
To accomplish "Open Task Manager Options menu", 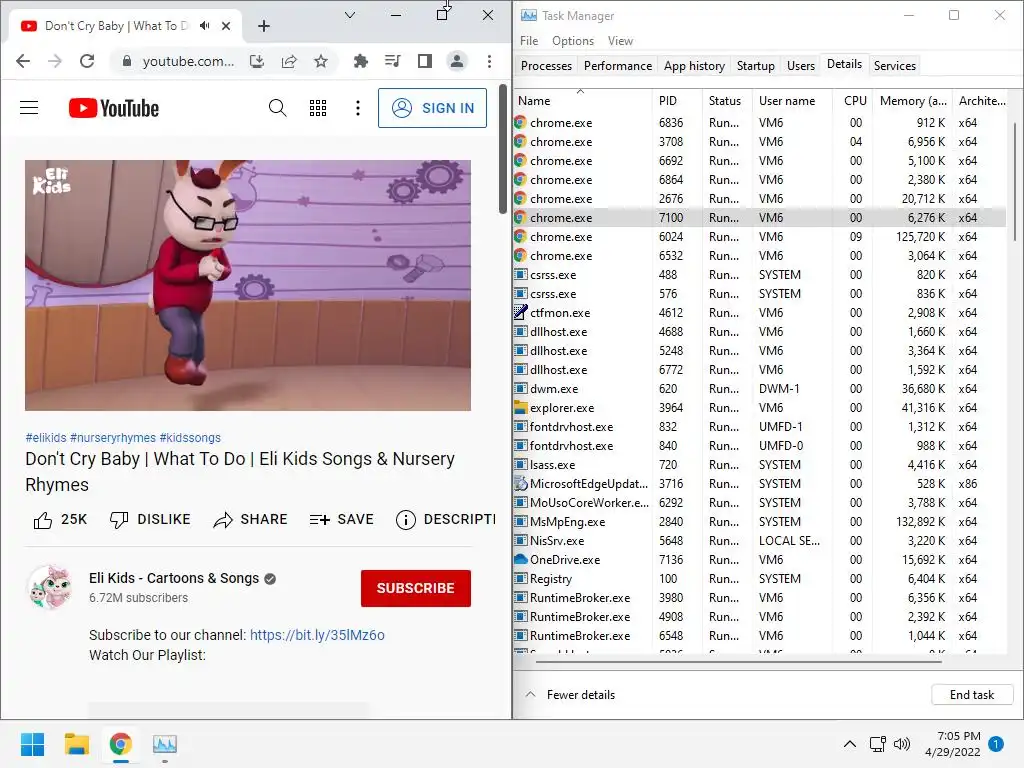I will coord(573,40).
